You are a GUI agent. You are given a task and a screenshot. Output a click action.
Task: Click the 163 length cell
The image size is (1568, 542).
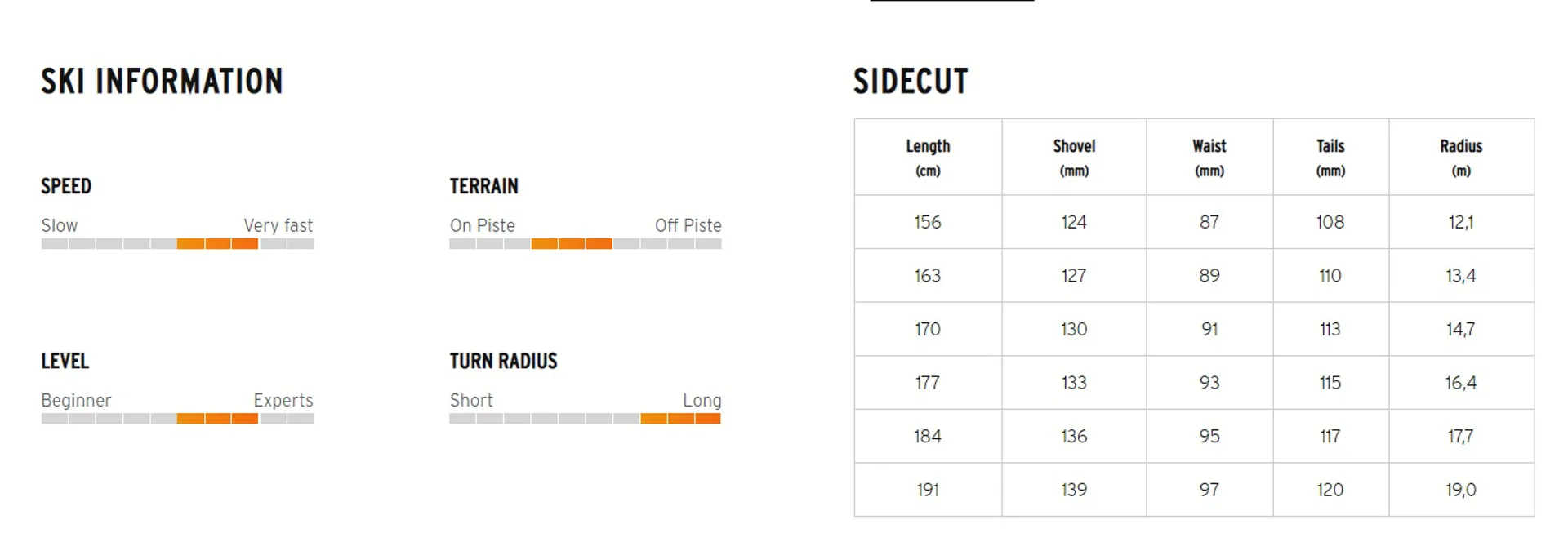928,276
